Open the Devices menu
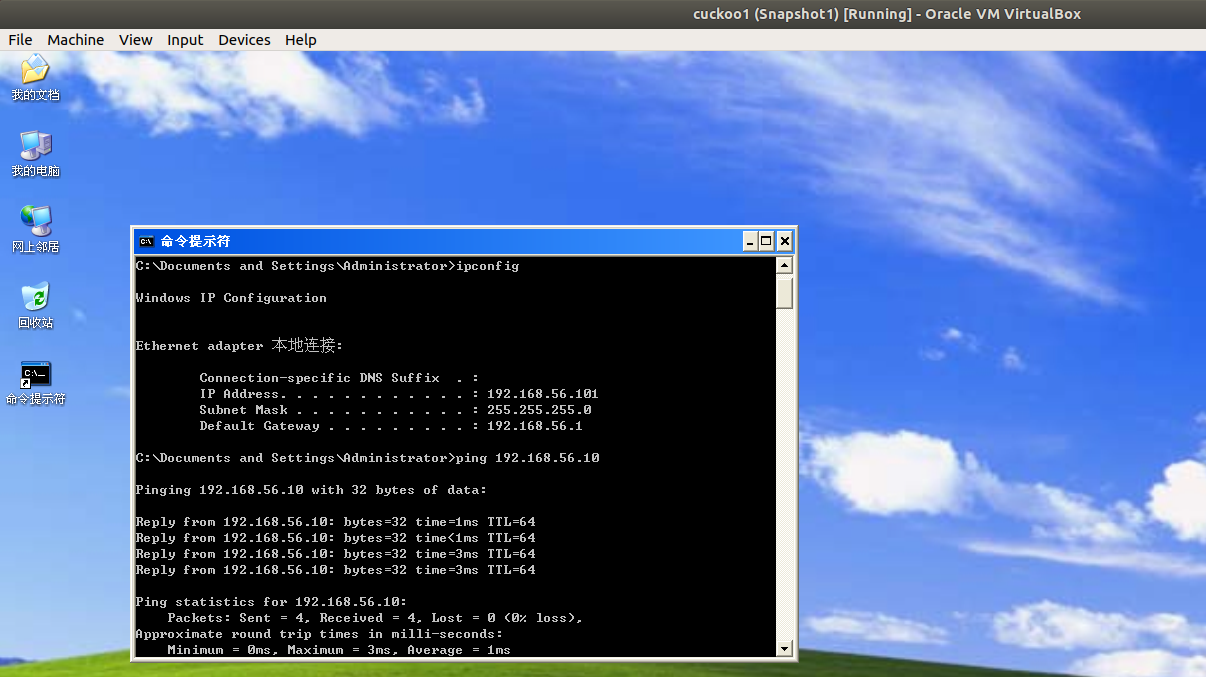Viewport: 1206px width, 677px height. (244, 40)
